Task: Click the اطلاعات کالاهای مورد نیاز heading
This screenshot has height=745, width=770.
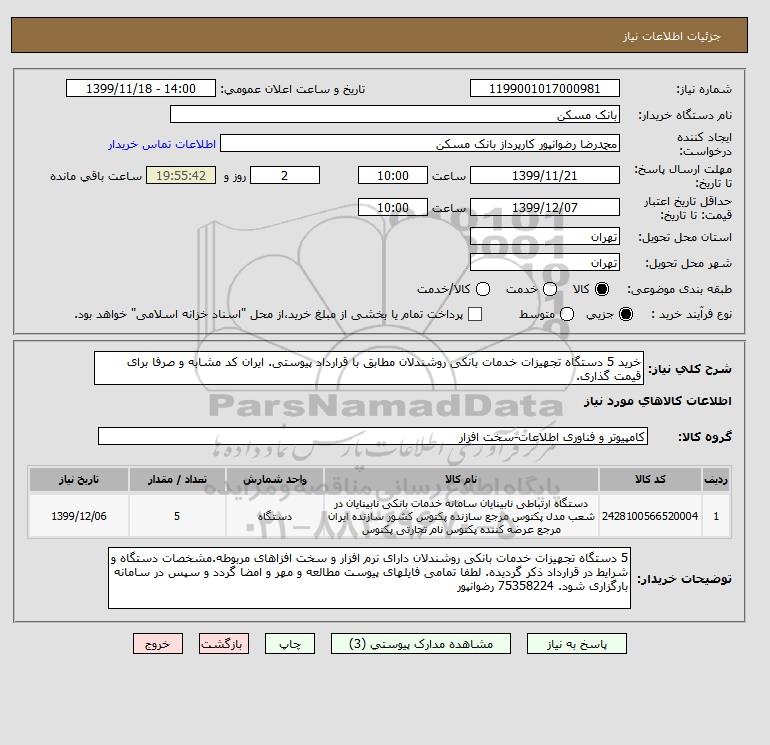Action: pos(658,401)
